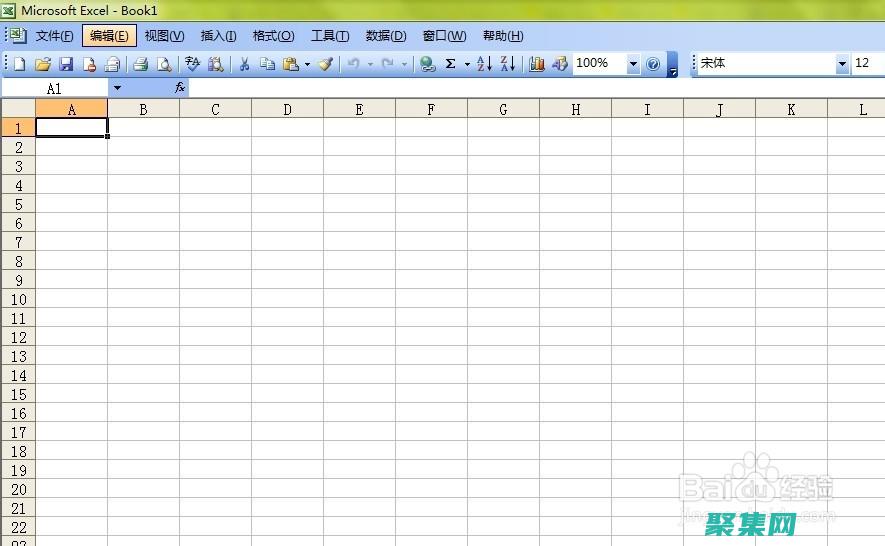Viewport: 885px width, 546px height.
Task: Select column D header
Action: pos(287,109)
